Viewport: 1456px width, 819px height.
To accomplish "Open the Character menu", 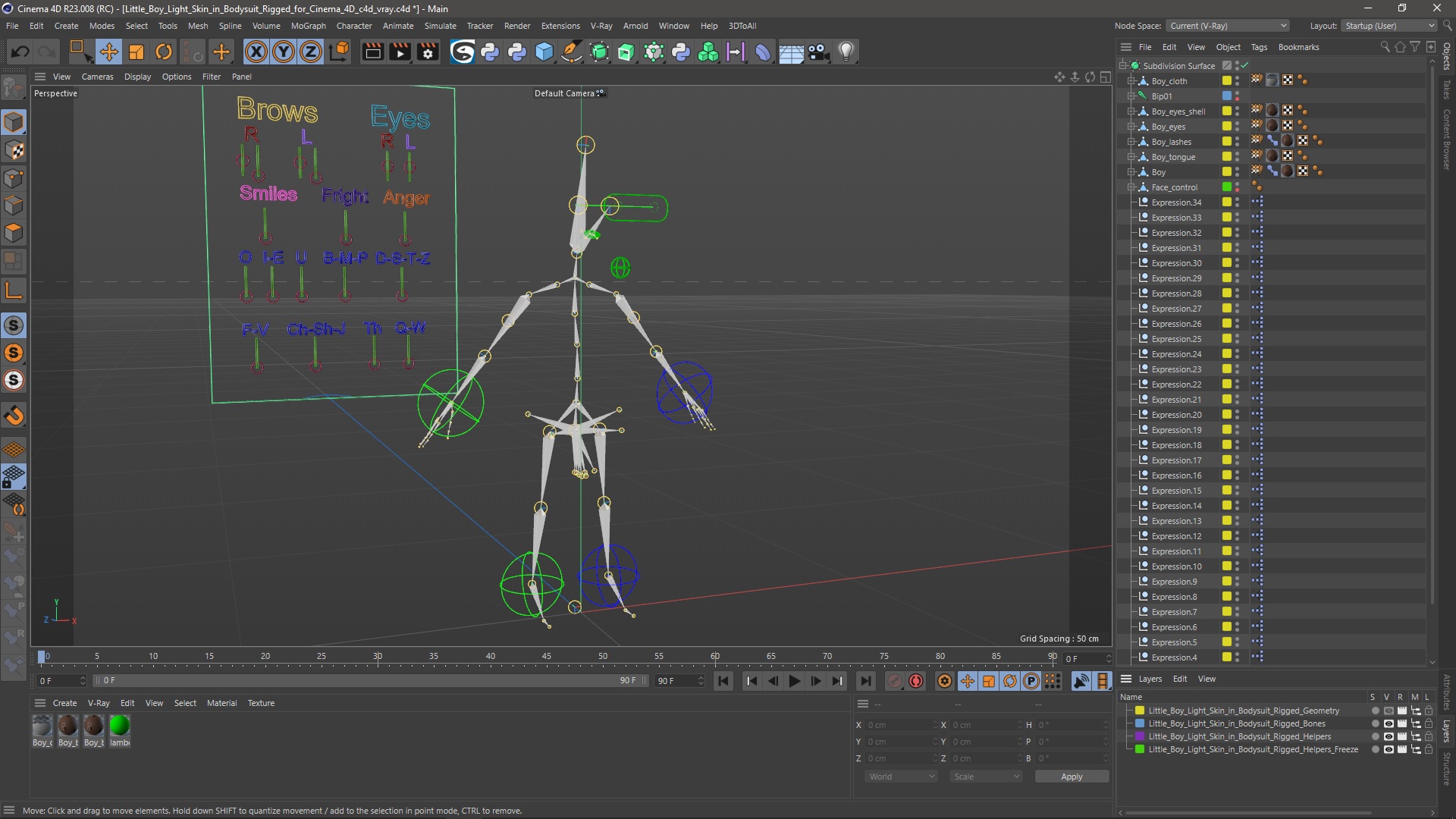I will (354, 26).
